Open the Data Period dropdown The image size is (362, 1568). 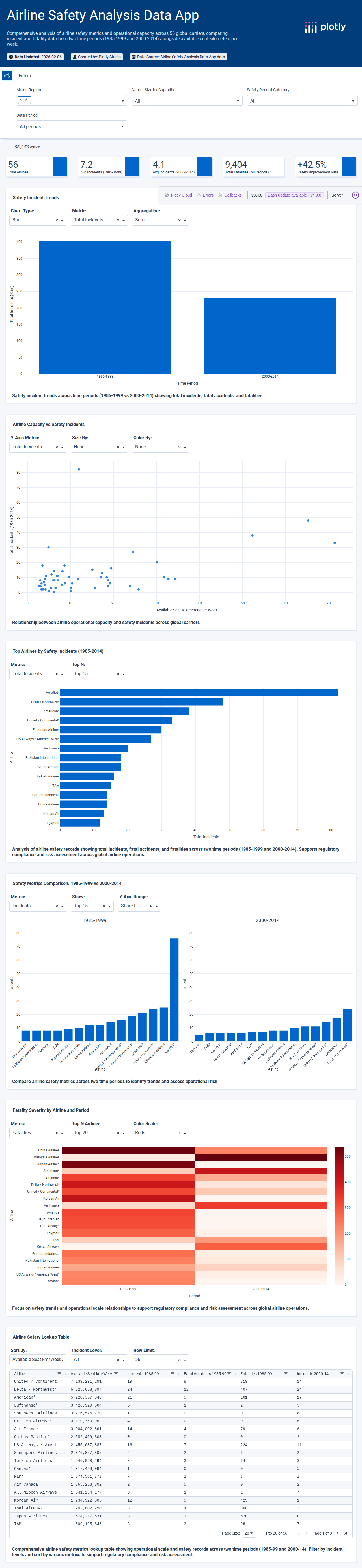point(72,126)
